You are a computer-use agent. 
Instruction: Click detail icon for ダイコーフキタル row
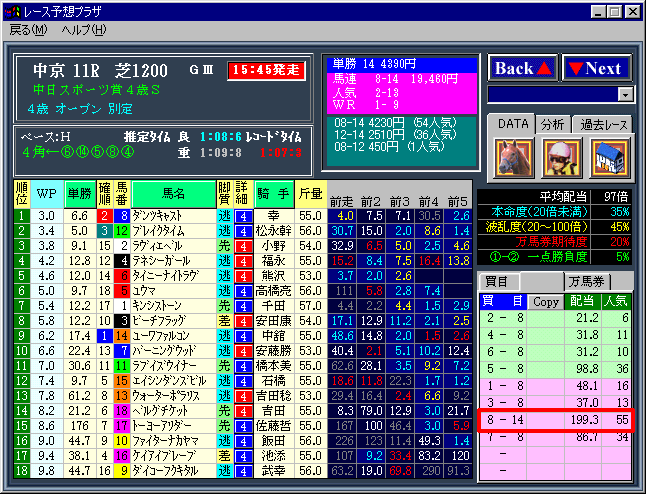tap(243, 470)
